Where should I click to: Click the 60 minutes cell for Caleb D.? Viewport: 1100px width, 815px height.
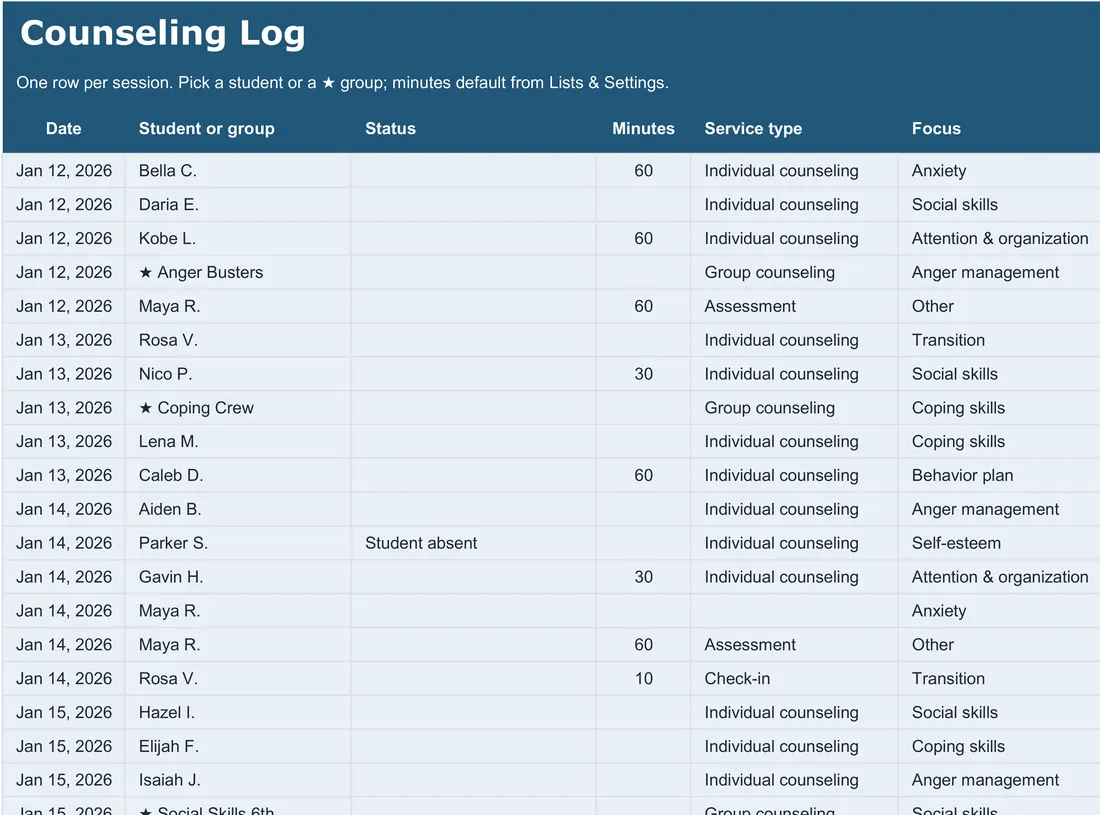click(643, 476)
